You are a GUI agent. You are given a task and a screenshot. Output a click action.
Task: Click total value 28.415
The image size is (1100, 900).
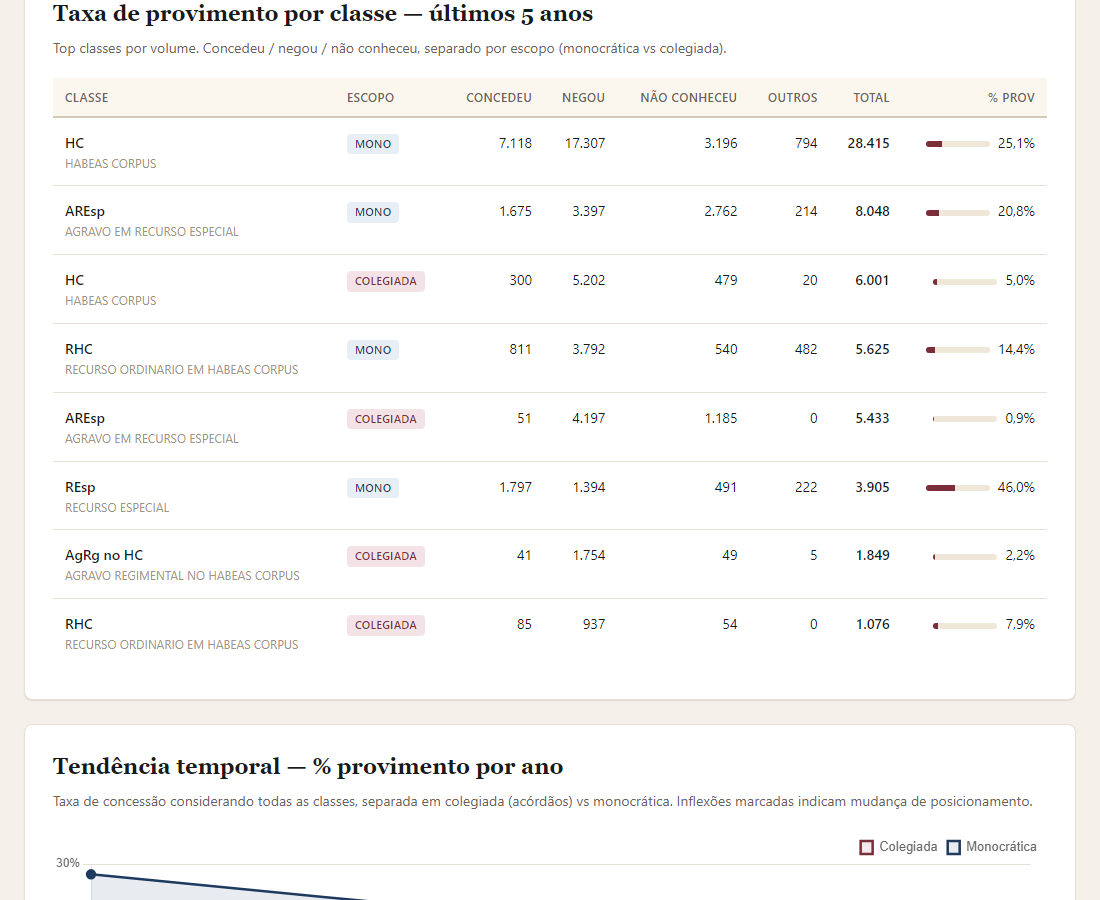tap(868, 143)
